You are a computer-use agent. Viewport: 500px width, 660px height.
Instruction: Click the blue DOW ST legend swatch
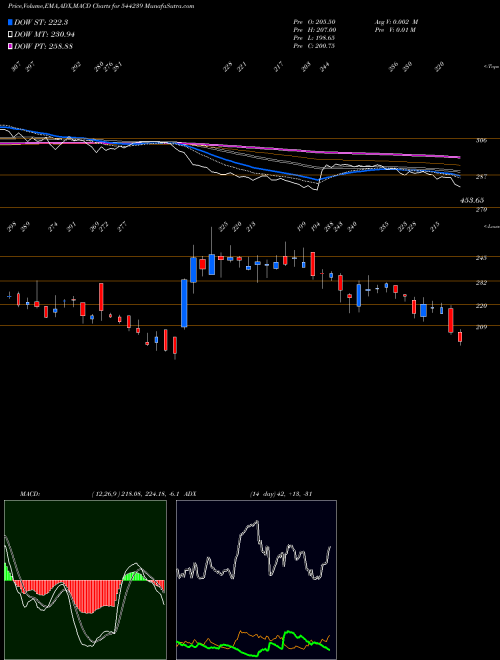(x=10, y=22)
